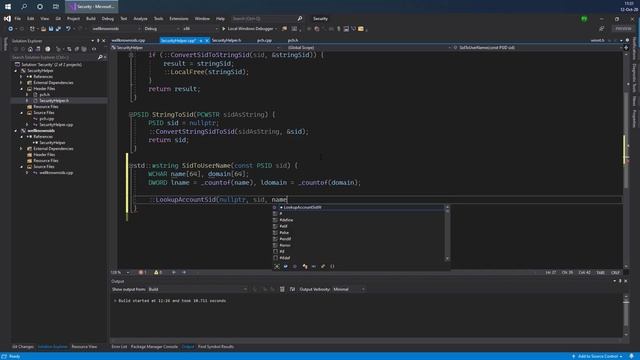Open the Debug menu
The width and height of the screenshot is (640, 360).
coord(108,19)
